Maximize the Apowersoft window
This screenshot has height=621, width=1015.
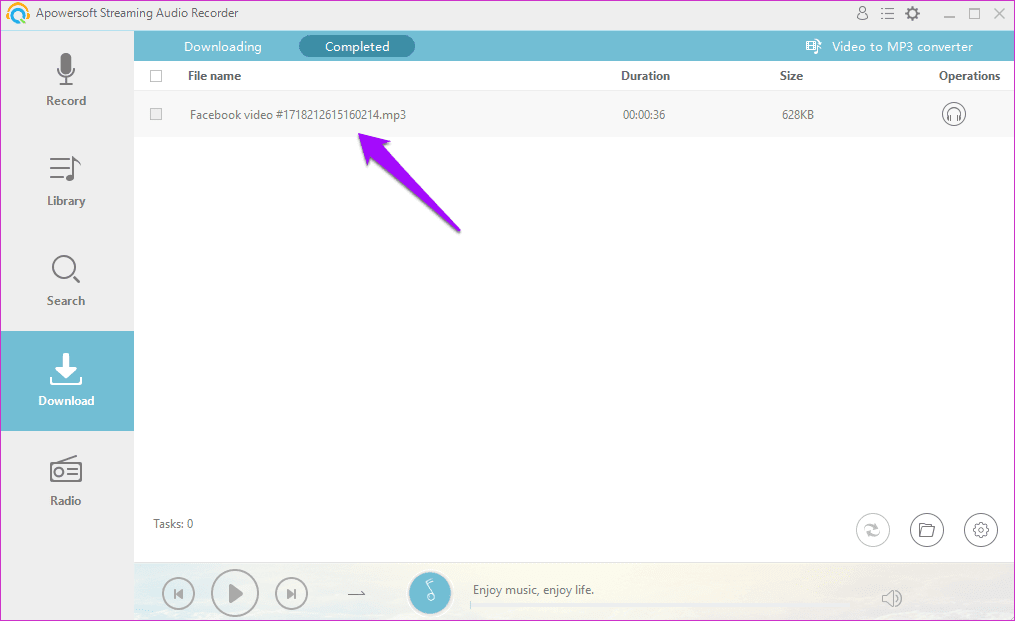point(974,14)
